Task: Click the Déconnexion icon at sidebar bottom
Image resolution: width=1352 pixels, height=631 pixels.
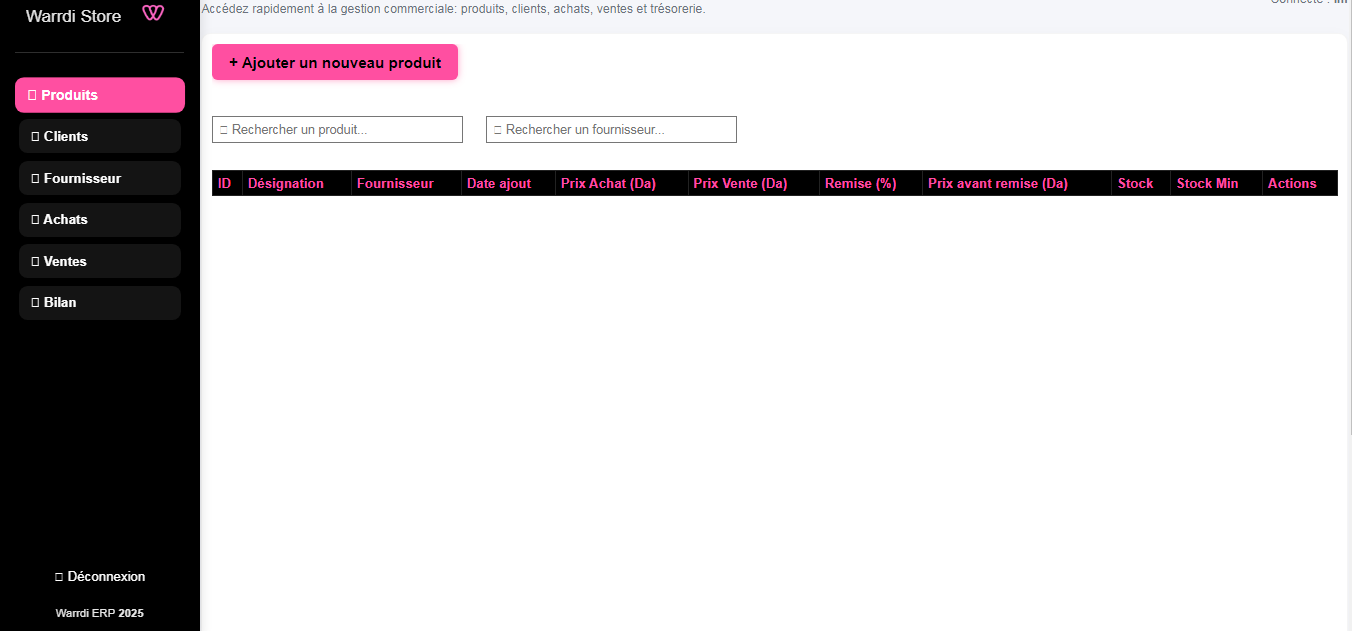Action: point(58,576)
